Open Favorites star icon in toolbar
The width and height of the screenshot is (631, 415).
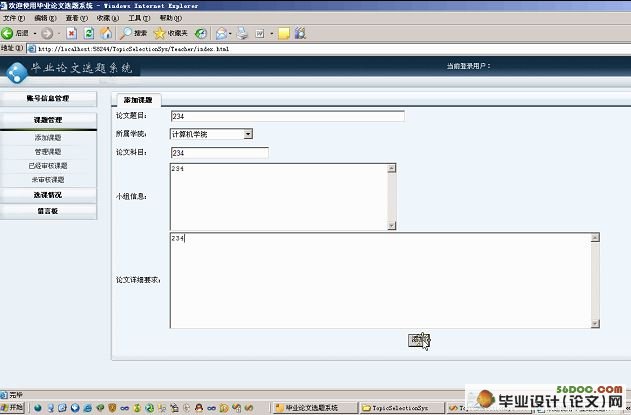160,33
